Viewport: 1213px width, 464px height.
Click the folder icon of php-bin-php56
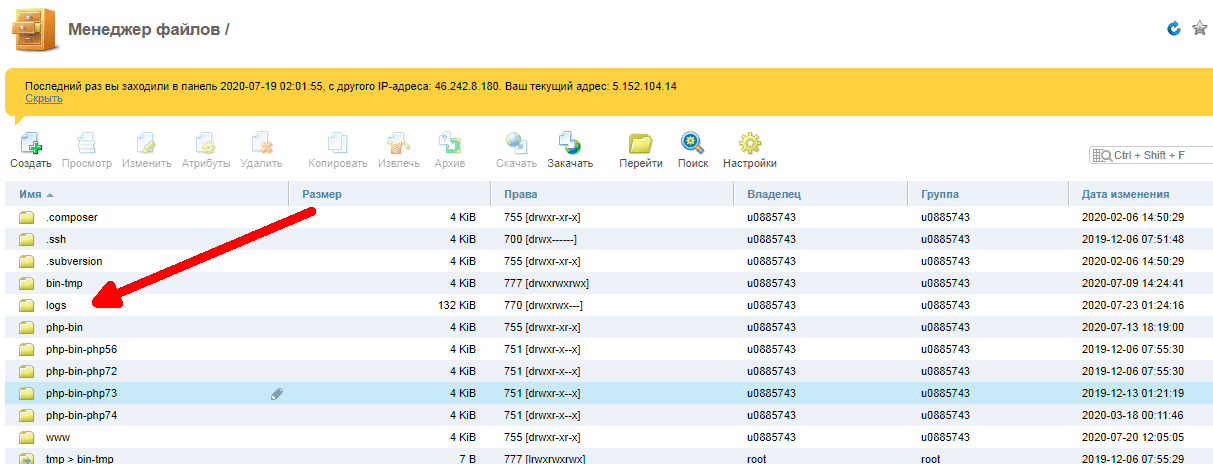pos(27,349)
